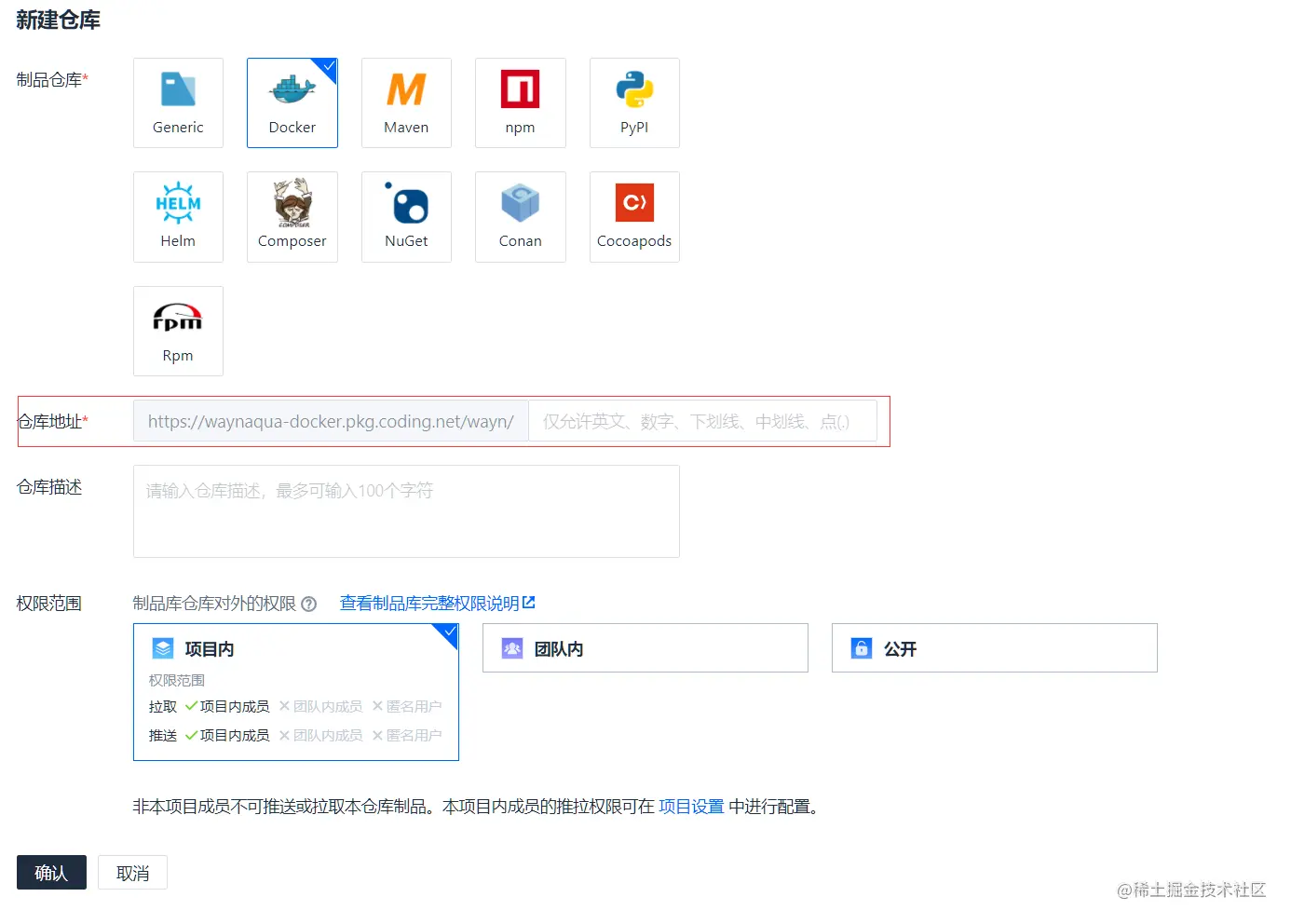
Task: Select the Maven repository type
Action: point(405,102)
